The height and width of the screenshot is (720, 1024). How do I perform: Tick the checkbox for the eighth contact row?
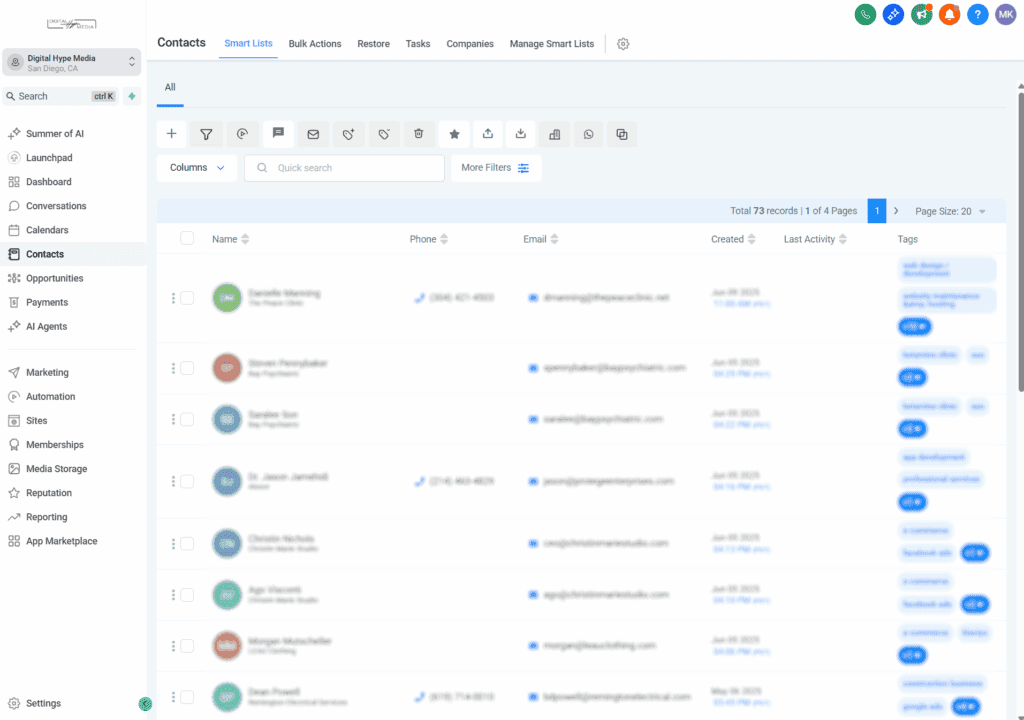(x=187, y=697)
